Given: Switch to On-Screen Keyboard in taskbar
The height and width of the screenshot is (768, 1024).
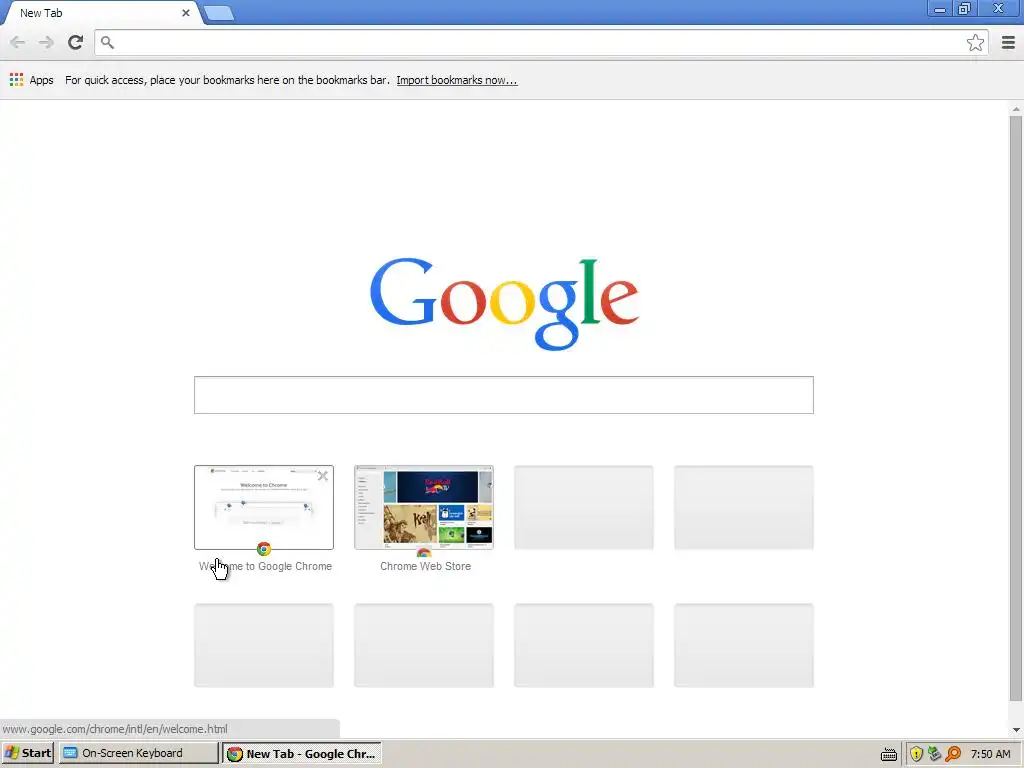Looking at the screenshot, I should (x=138, y=753).
